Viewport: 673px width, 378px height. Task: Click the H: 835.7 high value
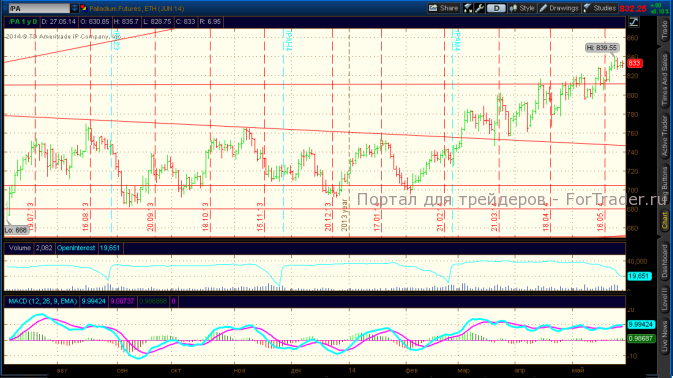tap(126, 21)
